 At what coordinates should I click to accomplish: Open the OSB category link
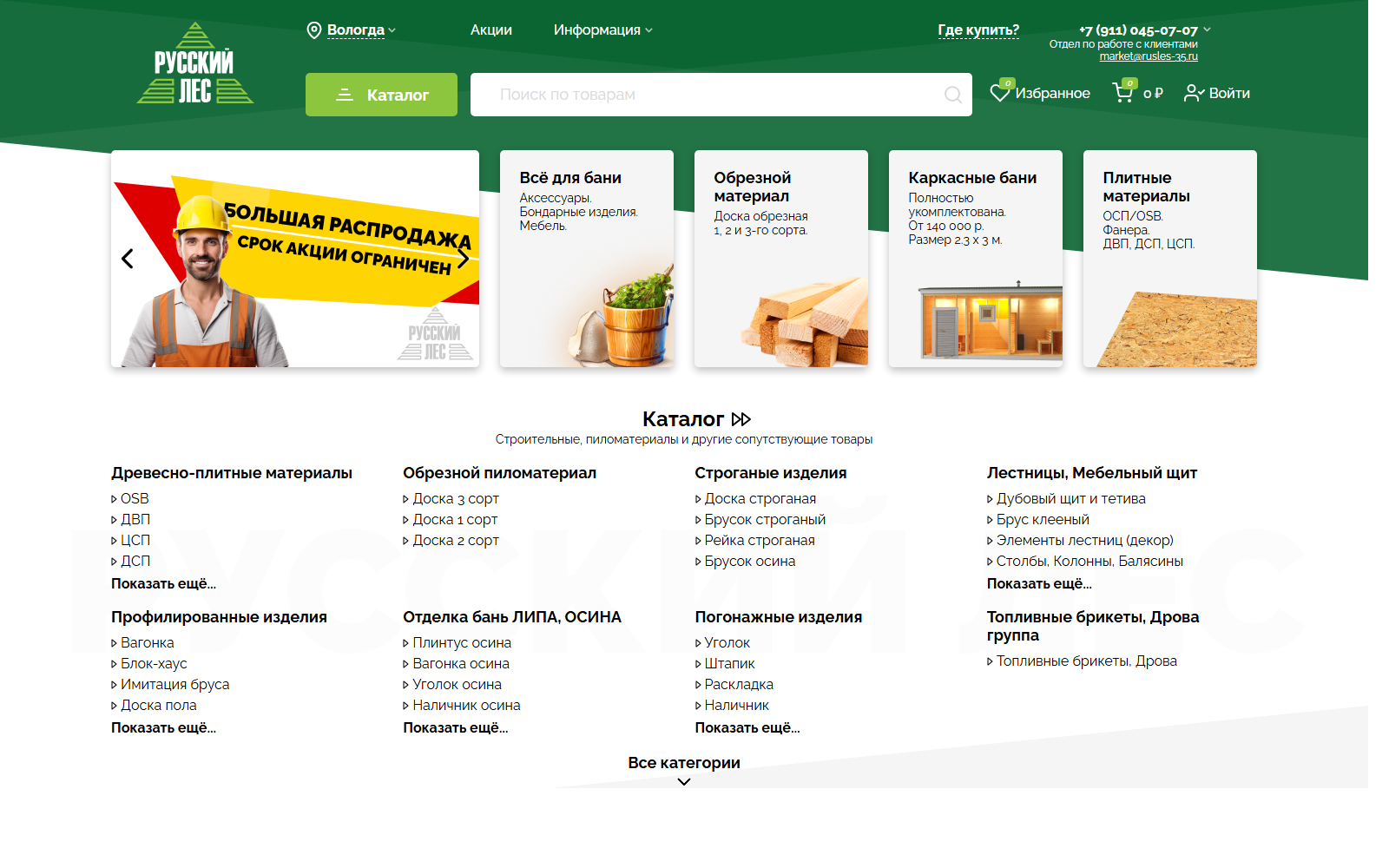(135, 498)
